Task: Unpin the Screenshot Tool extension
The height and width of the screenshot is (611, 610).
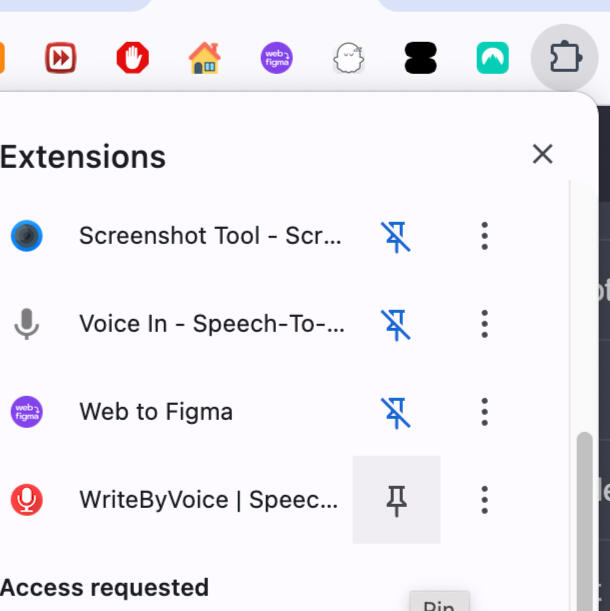Action: click(x=396, y=236)
